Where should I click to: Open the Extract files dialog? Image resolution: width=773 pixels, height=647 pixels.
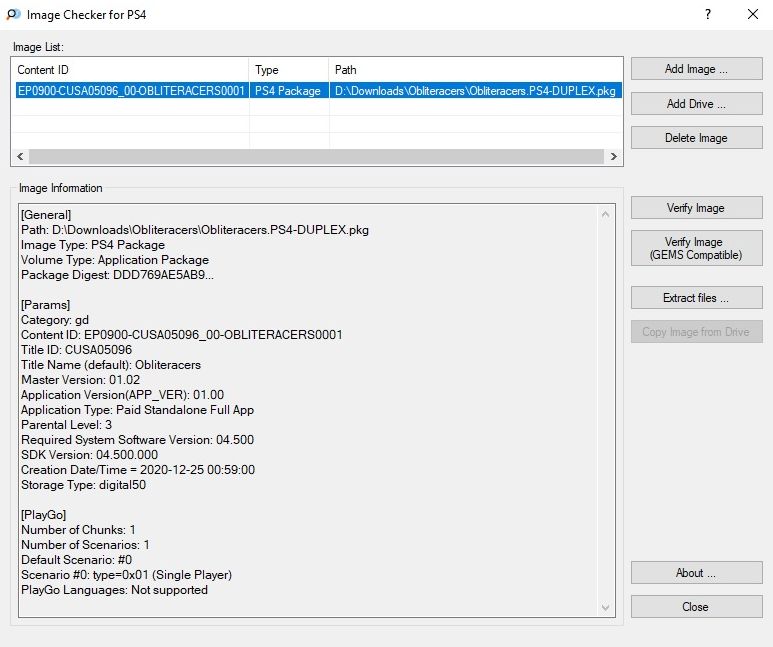coord(697,298)
